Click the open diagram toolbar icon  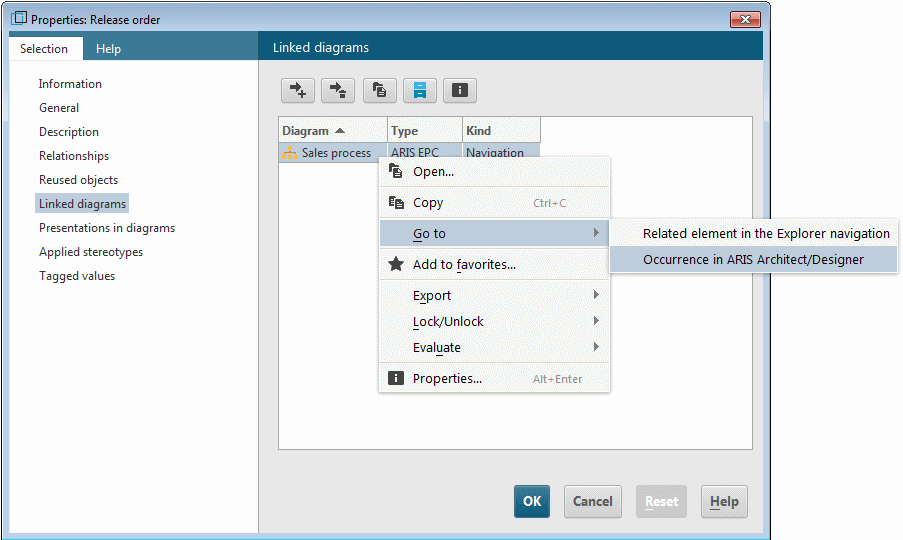(380, 90)
